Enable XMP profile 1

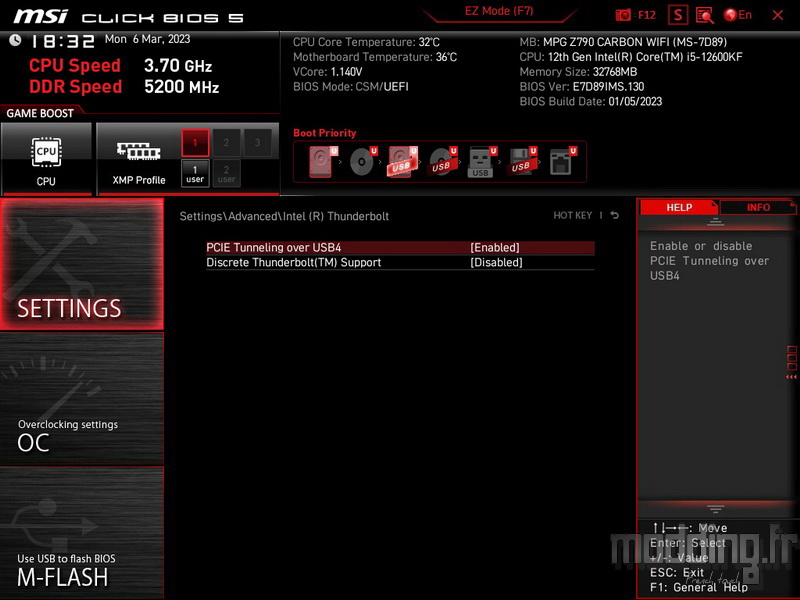coord(195,142)
